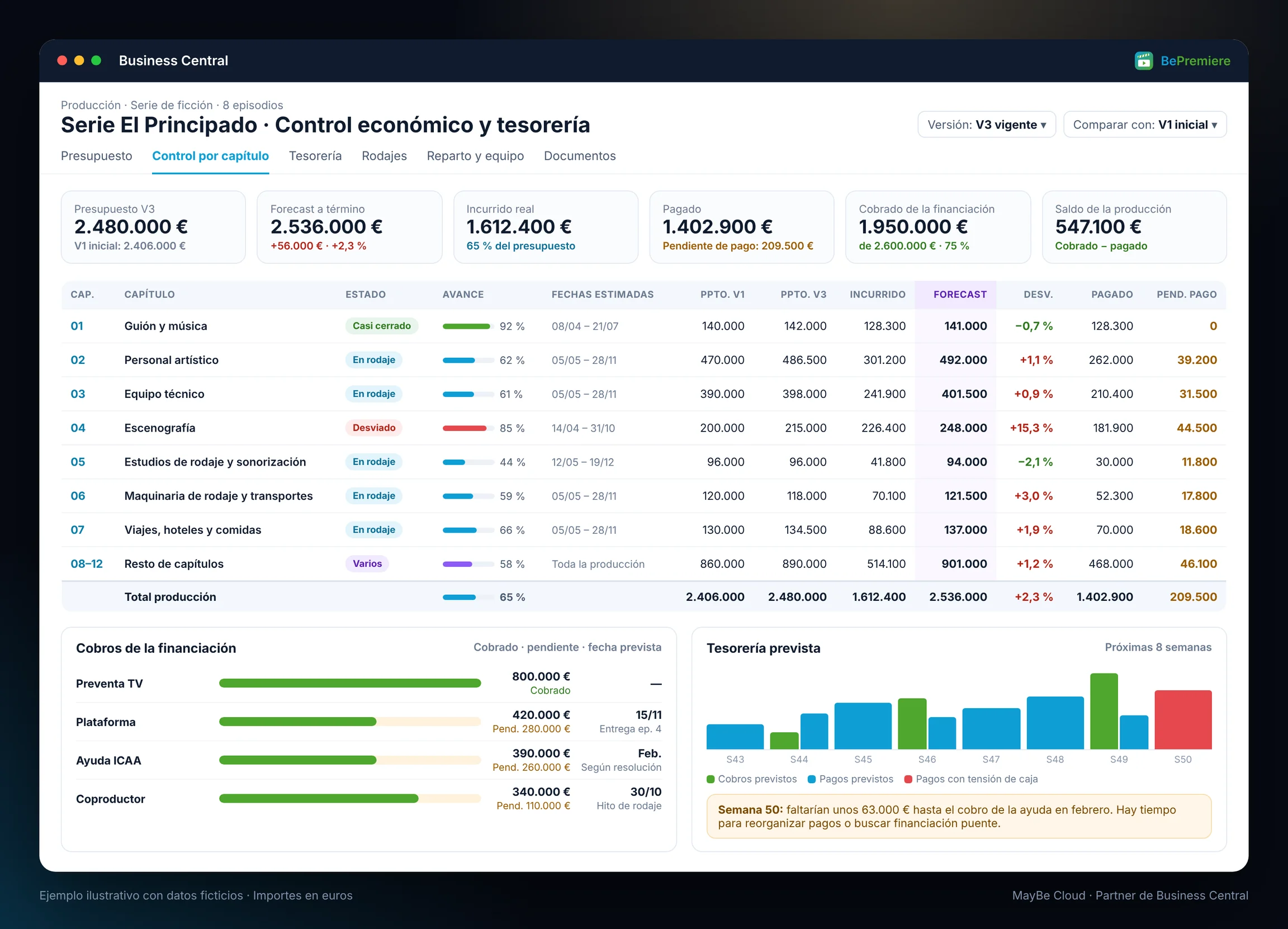Click the Forecast a término summary card
Image resolution: width=1288 pixels, height=929 pixels.
click(349, 227)
